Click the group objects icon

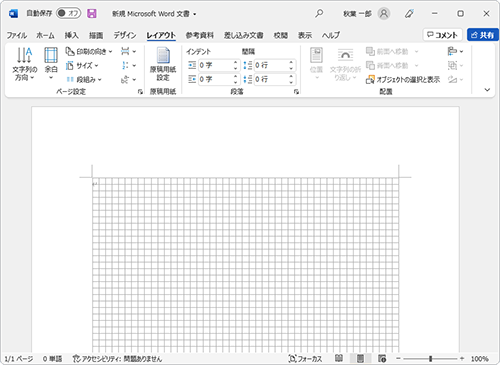pos(452,65)
